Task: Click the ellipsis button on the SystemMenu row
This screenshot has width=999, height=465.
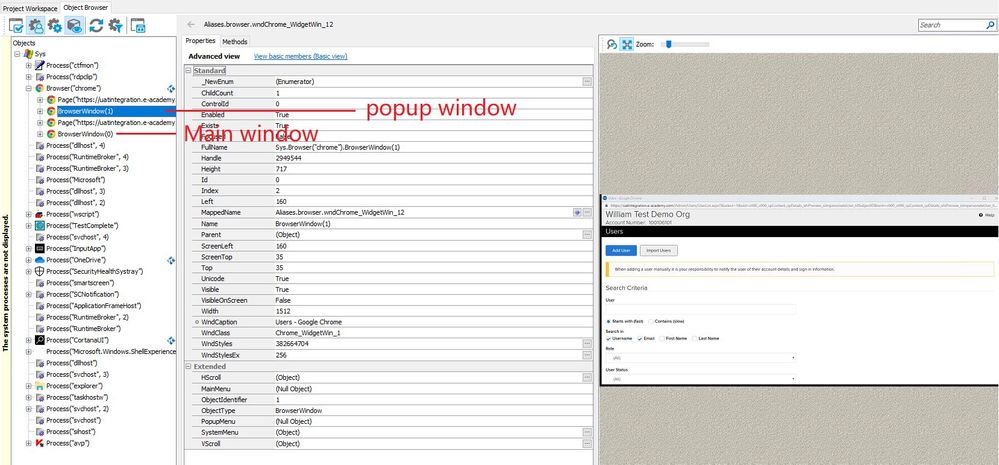Action: click(587, 433)
